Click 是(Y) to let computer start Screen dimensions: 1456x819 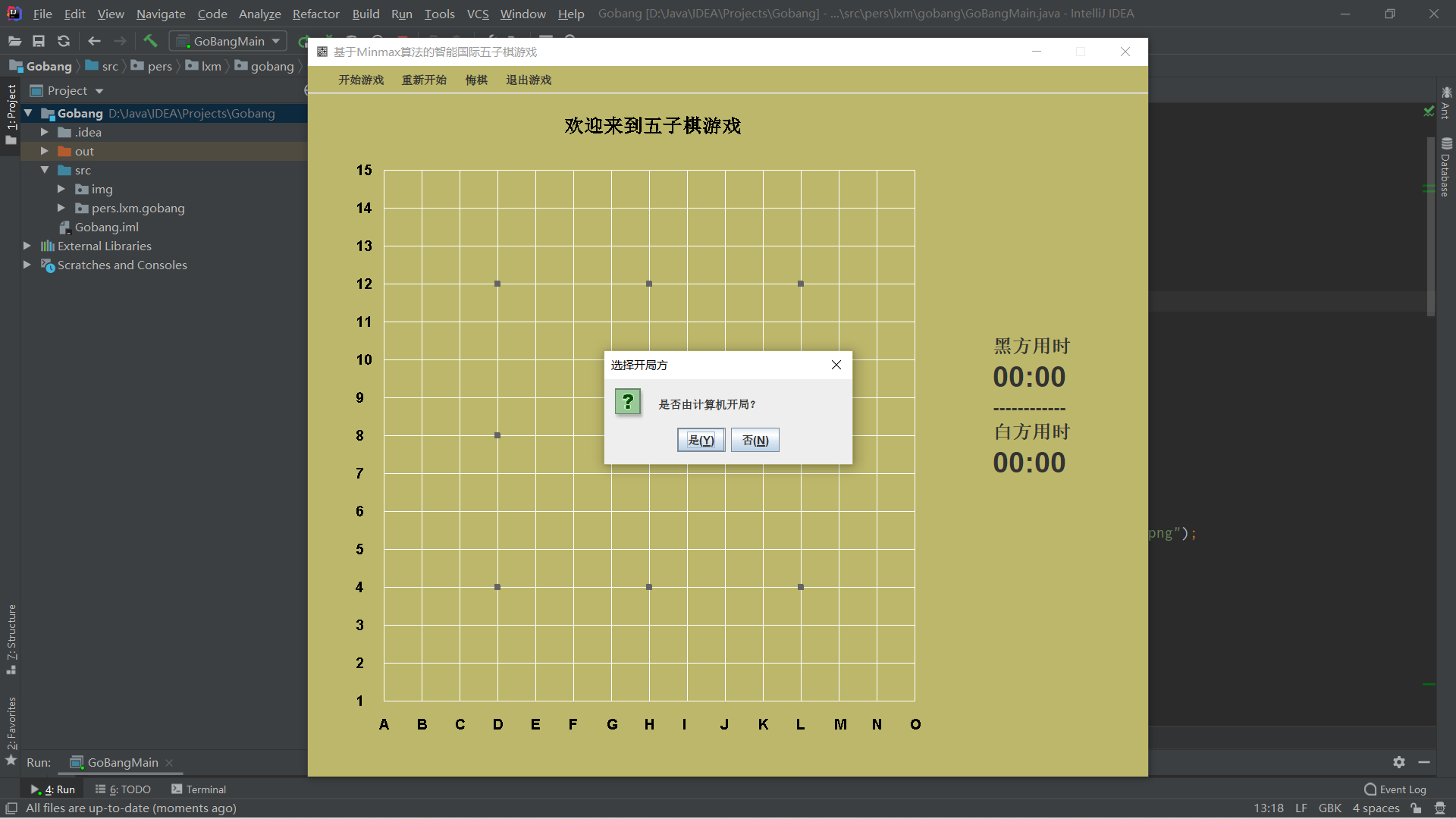700,440
